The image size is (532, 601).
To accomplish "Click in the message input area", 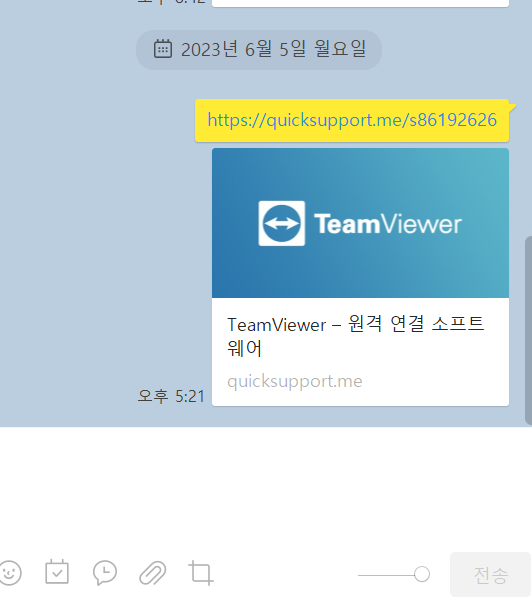I will pos(264,487).
